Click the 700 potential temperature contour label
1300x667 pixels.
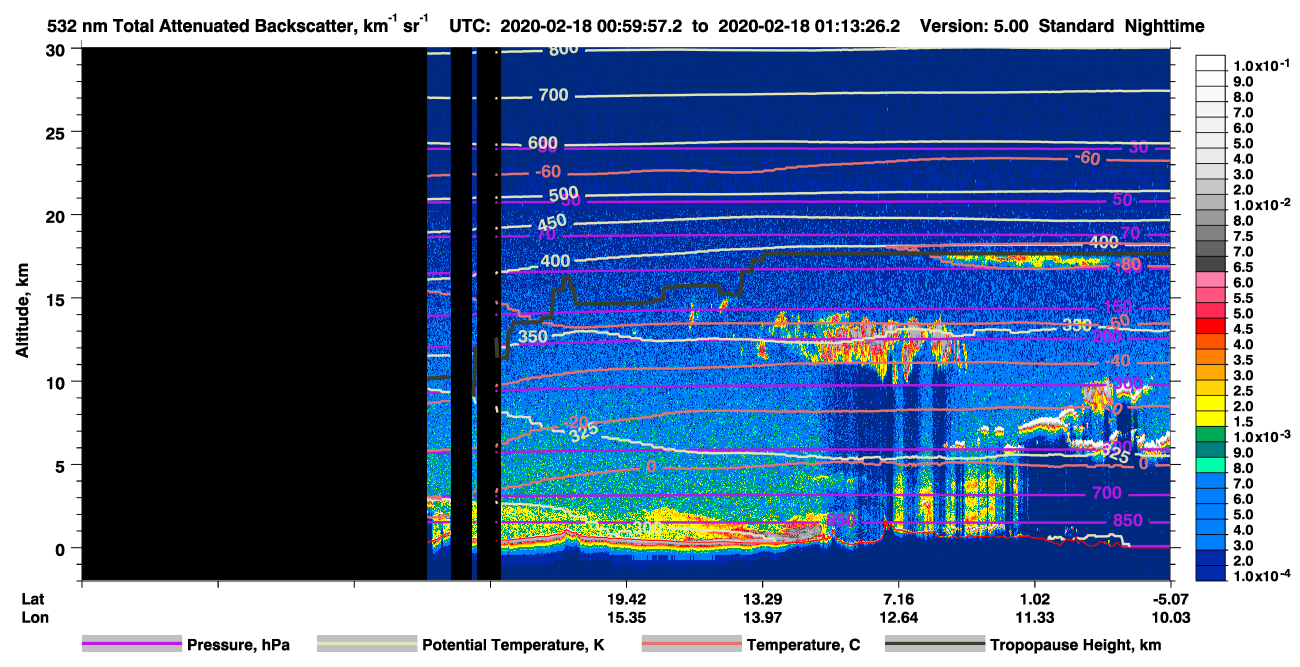(553, 96)
